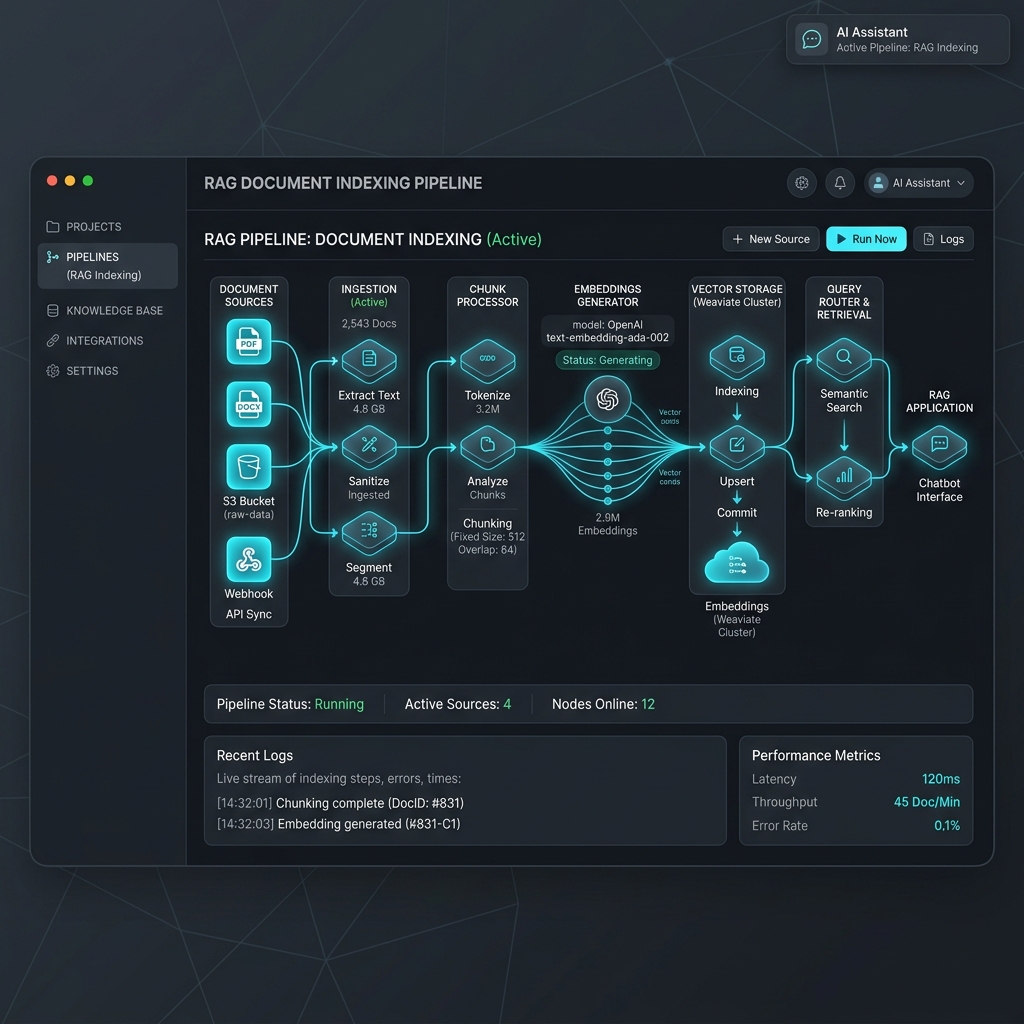
Task: Open the Chatbot Interface node
Action: coord(939,447)
